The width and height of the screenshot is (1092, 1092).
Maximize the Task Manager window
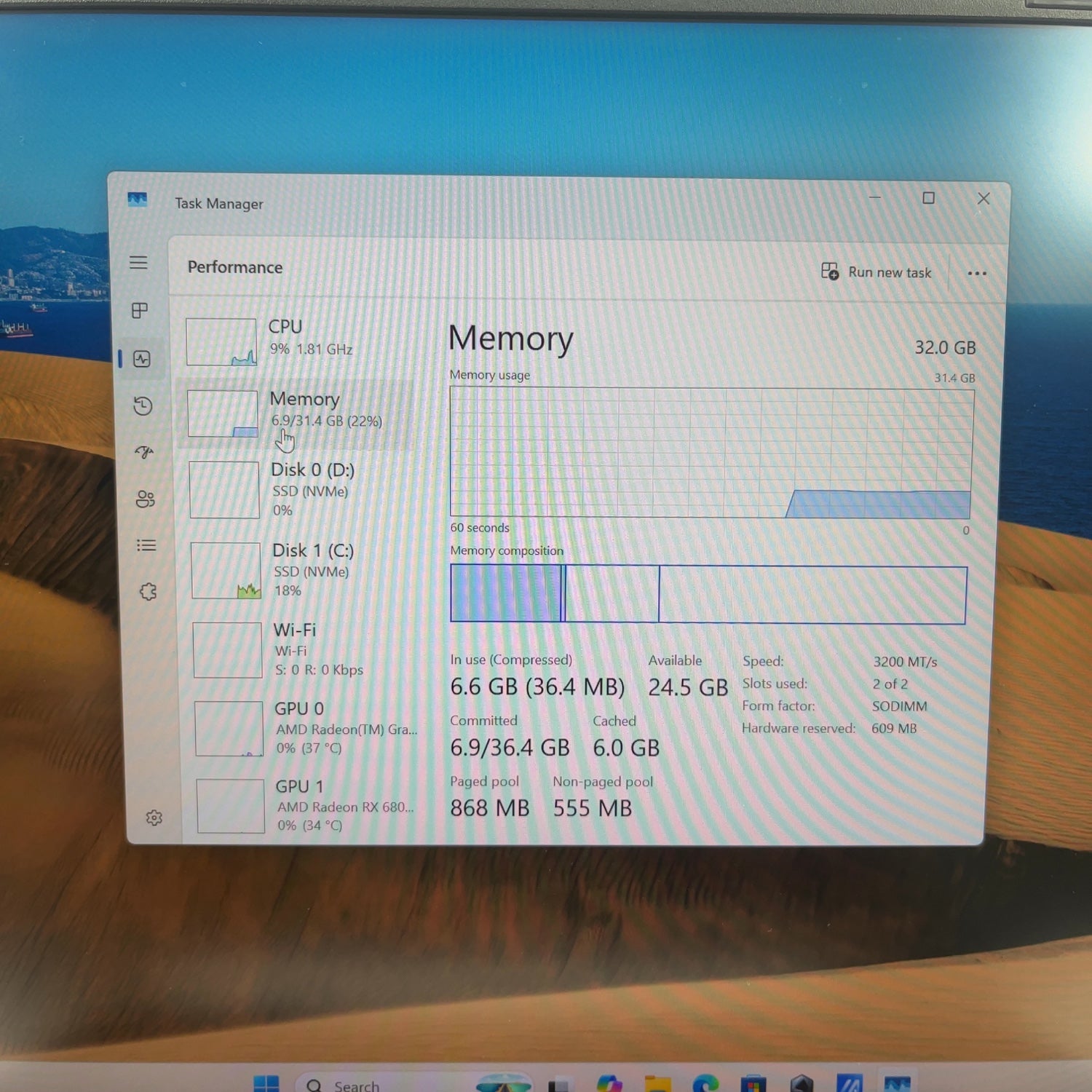[x=928, y=198]
